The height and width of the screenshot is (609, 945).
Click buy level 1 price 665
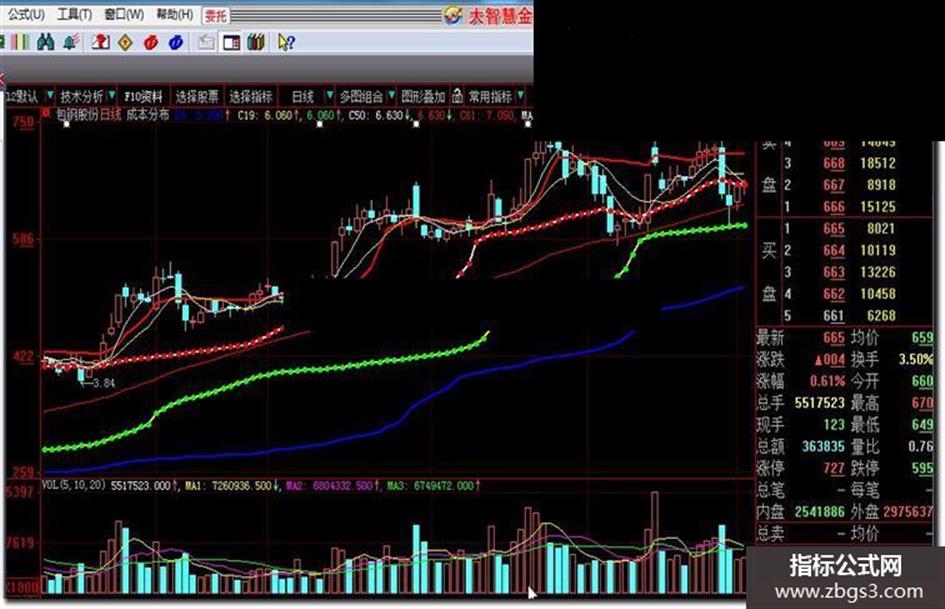(x=834, y=229)
